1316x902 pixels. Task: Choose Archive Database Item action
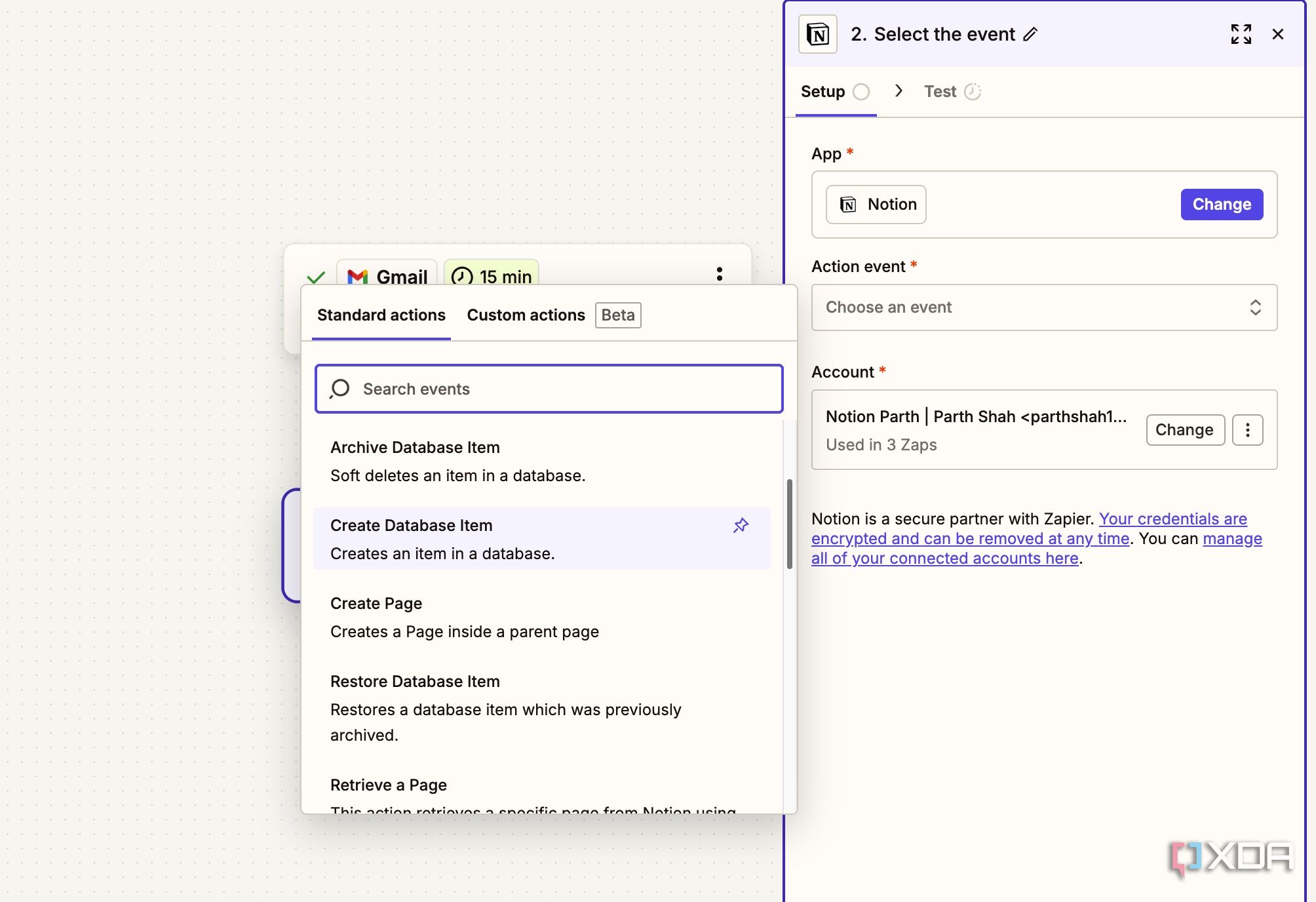click(541, 461)
